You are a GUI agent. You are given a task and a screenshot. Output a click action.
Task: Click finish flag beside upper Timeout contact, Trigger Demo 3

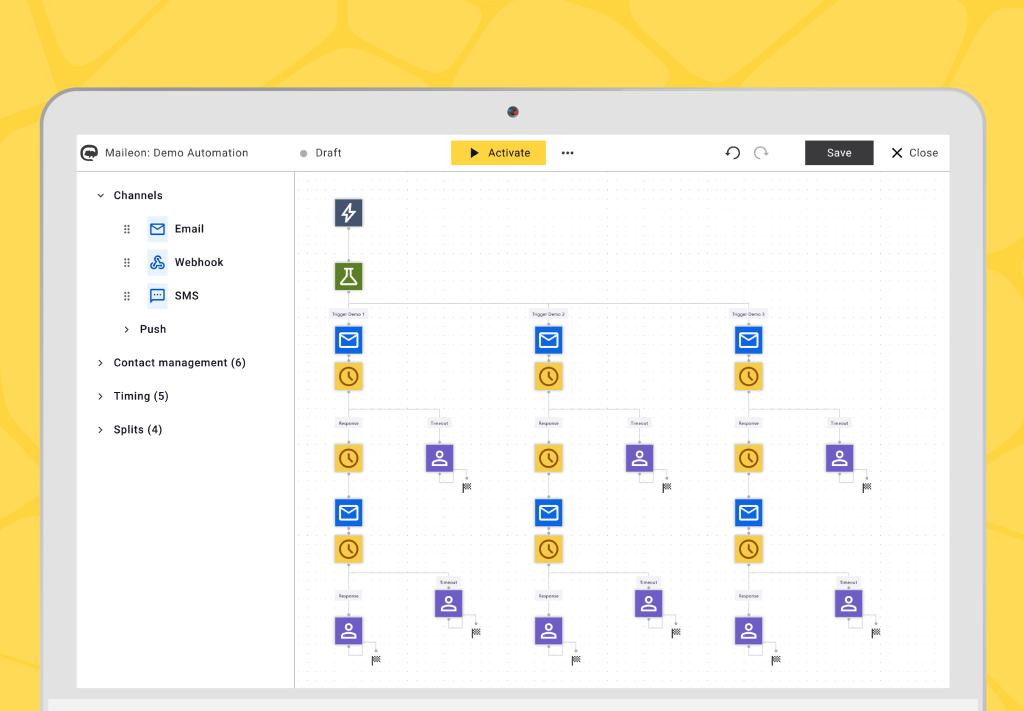866,488
